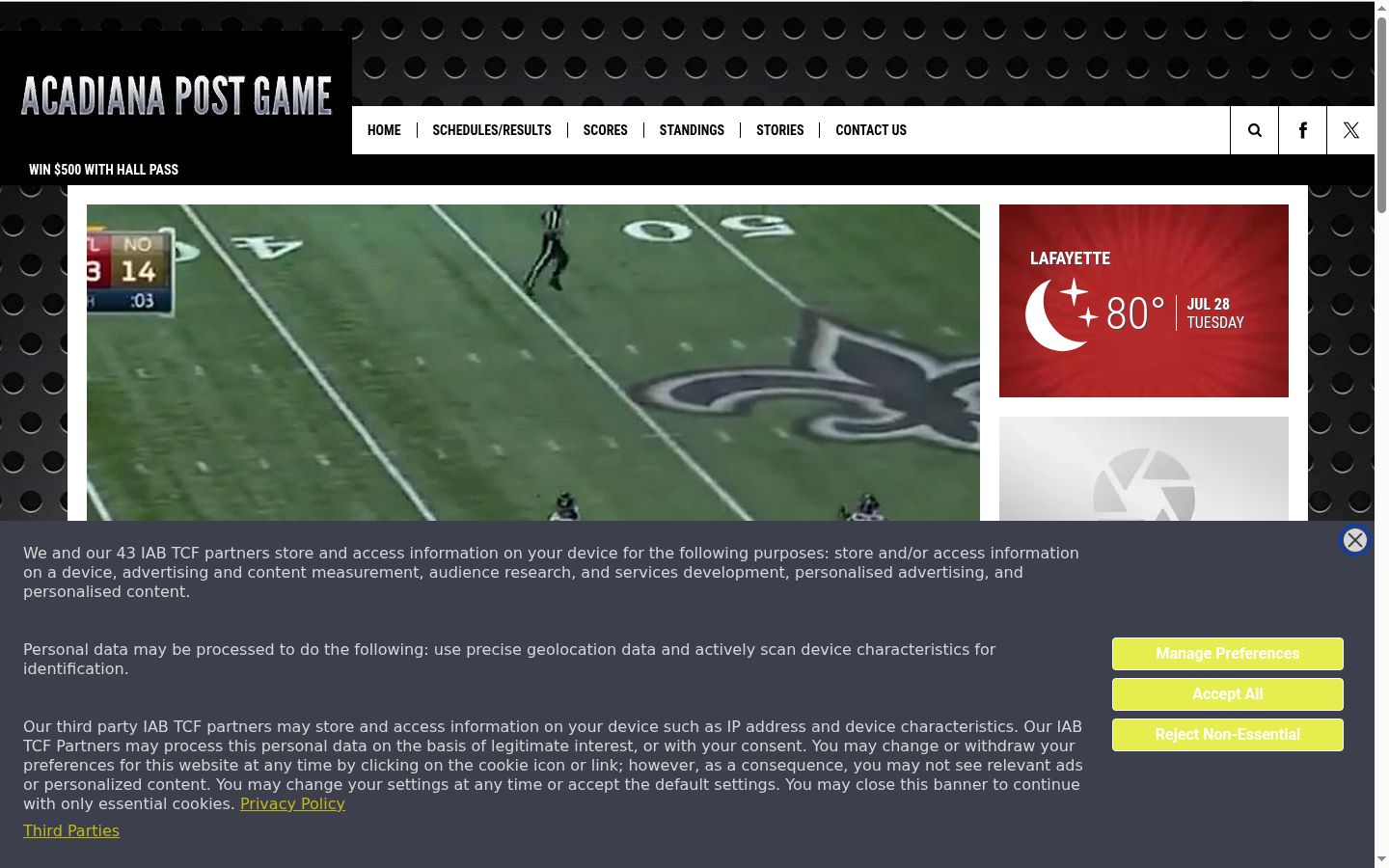Visit the Facebook page icon
The height and width of the screenshot is (868, 1389).
[1302, 130]
